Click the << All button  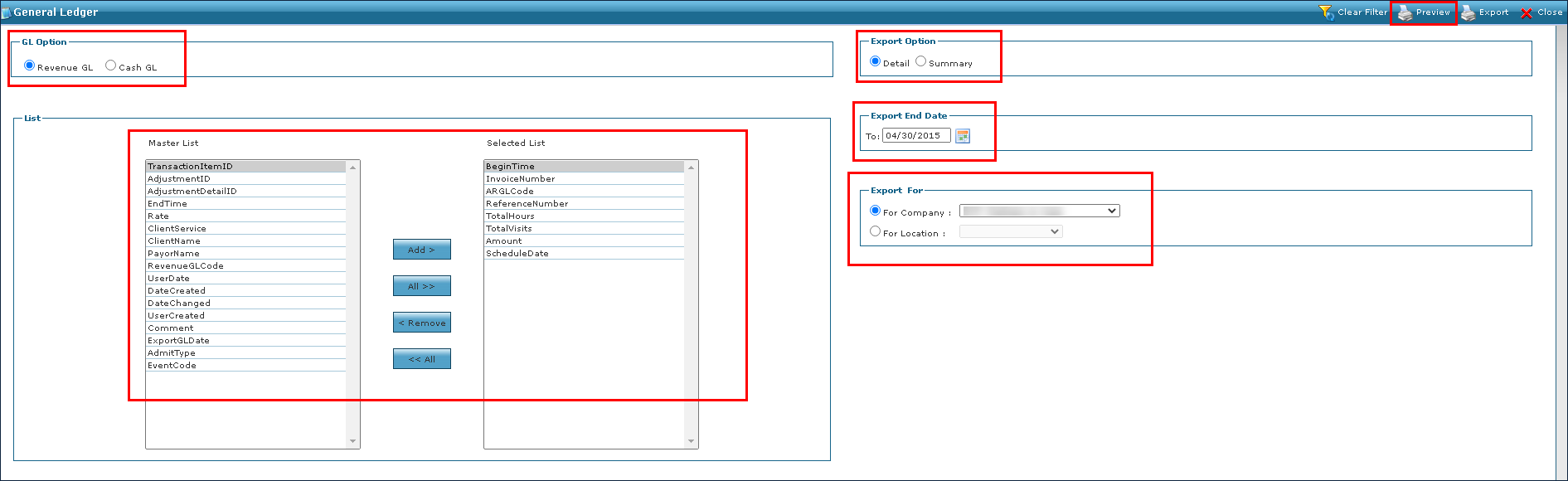pos(421,359)
